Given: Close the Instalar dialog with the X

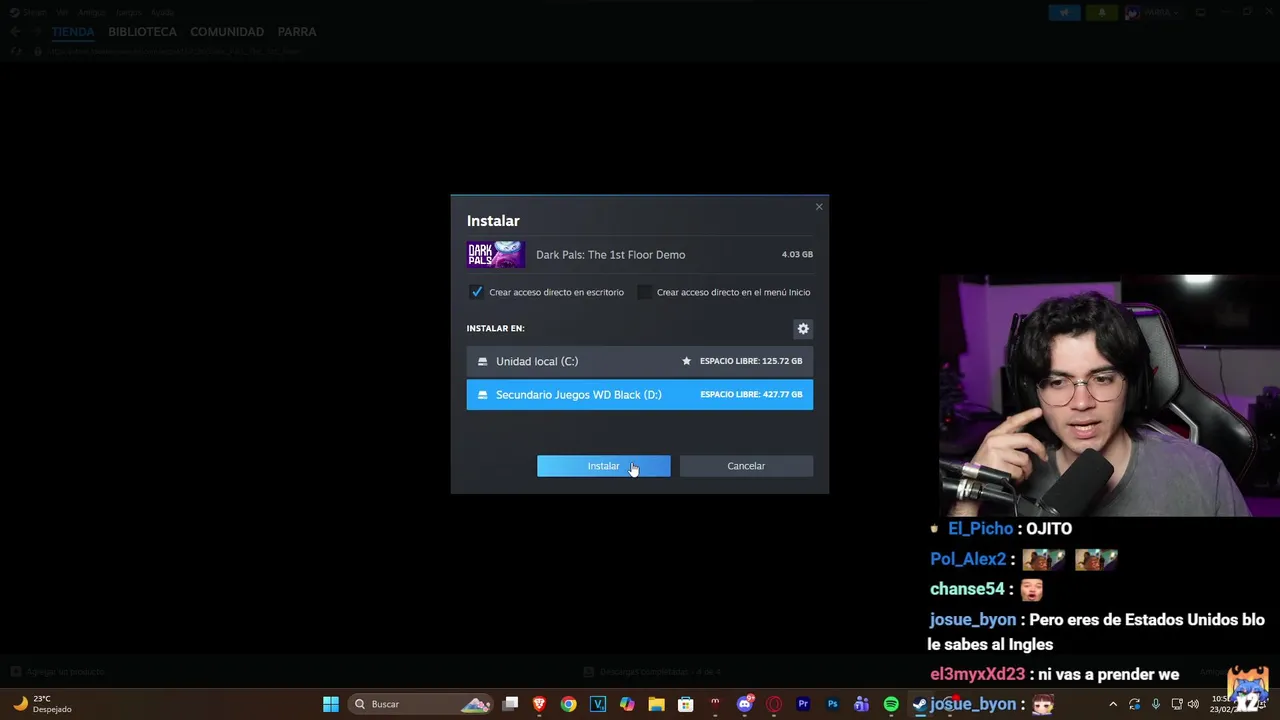Looking at the screenshot, I should pyautogui.click(x=819, y=207).
